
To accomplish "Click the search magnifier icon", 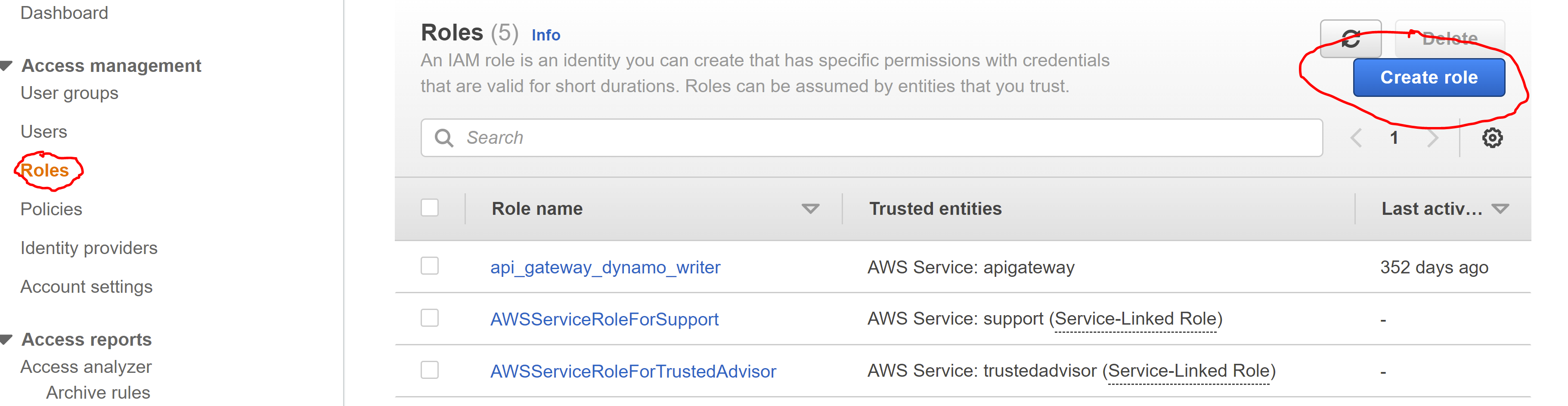I will click(444, 138).
